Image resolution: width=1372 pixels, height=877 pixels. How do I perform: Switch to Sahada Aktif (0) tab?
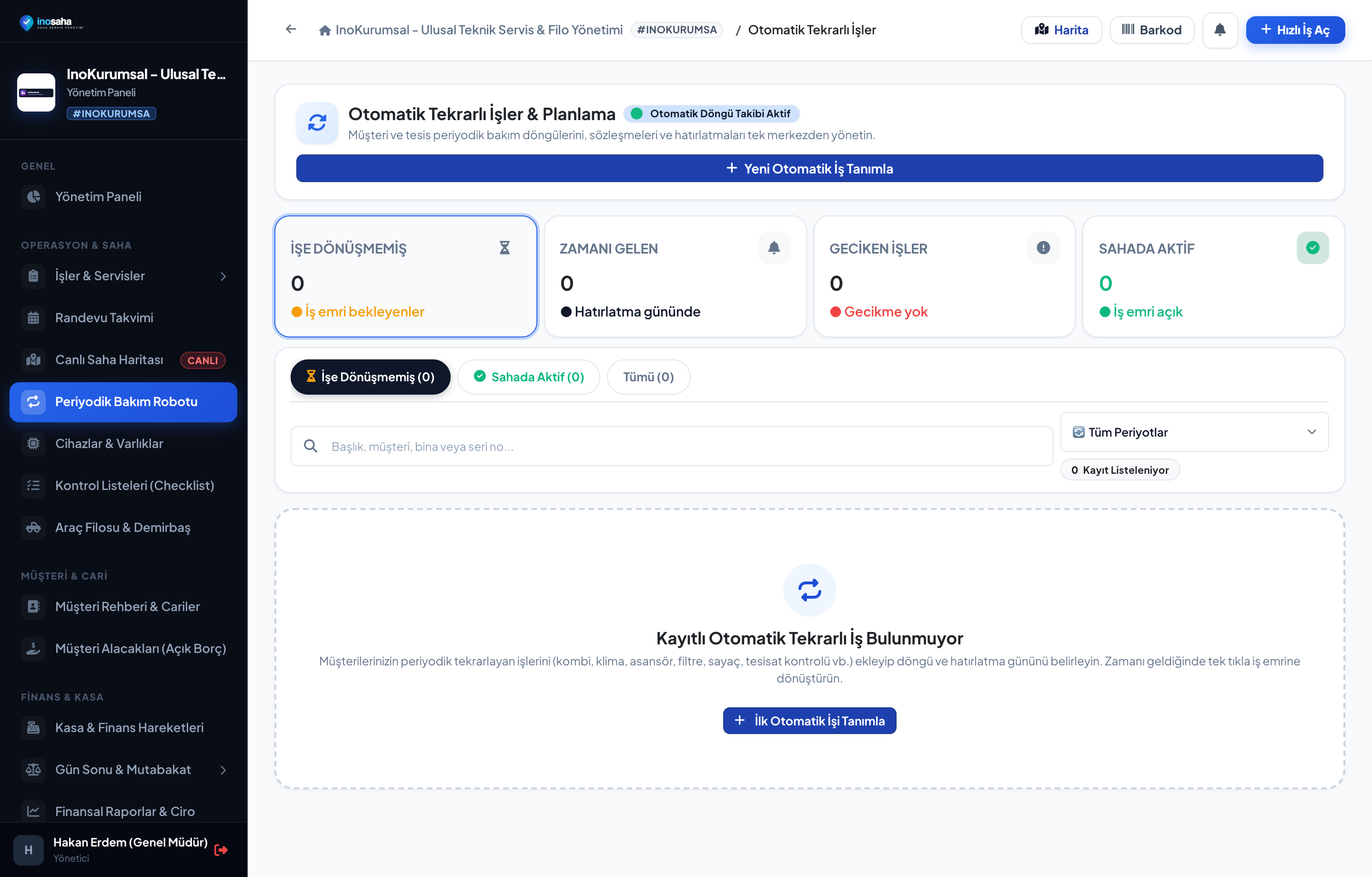(528, 377)
